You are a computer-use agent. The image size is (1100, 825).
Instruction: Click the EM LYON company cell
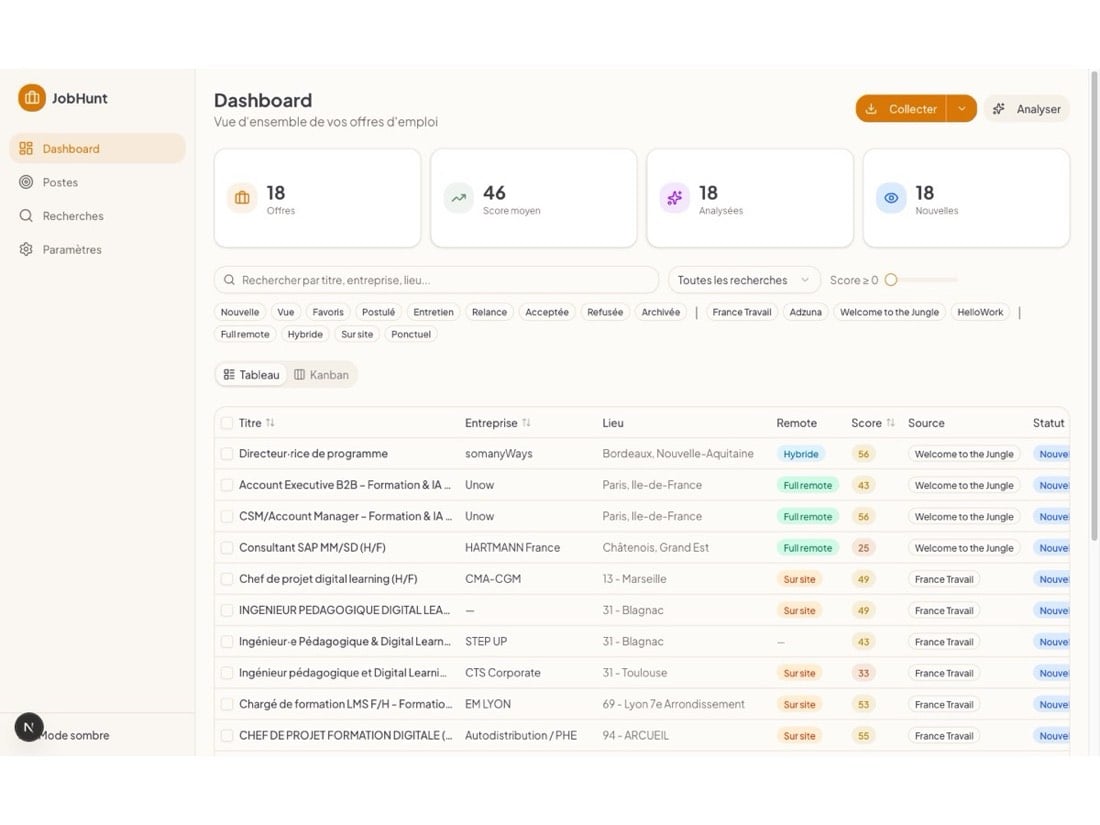point(488,704)
